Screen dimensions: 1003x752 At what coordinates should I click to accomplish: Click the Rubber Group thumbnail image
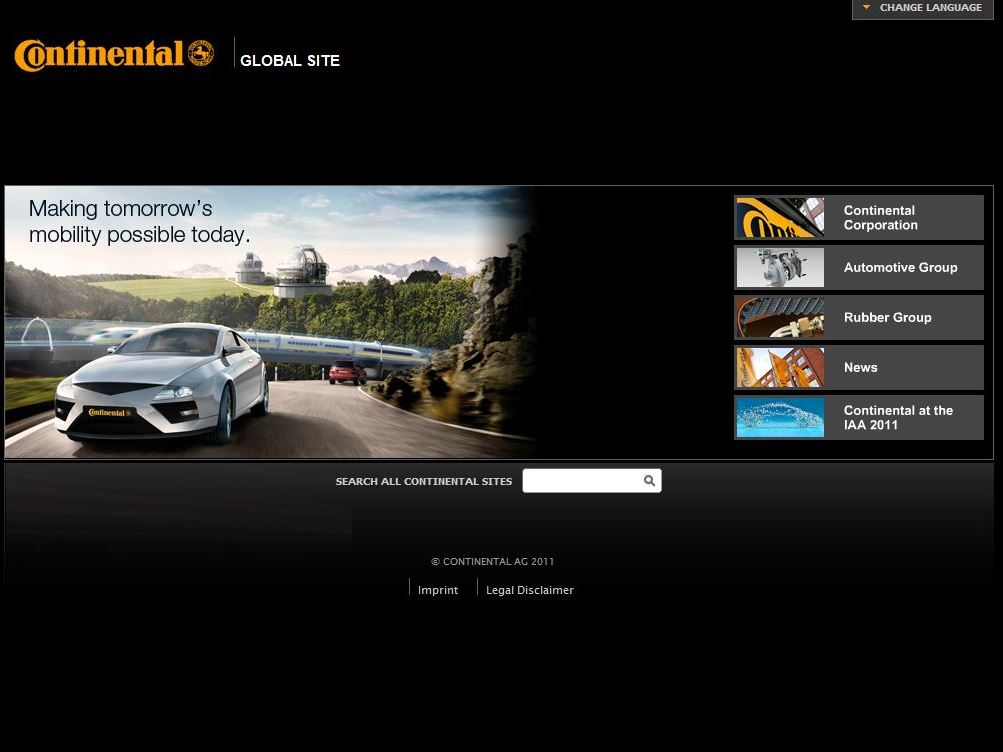click(780, 317)
